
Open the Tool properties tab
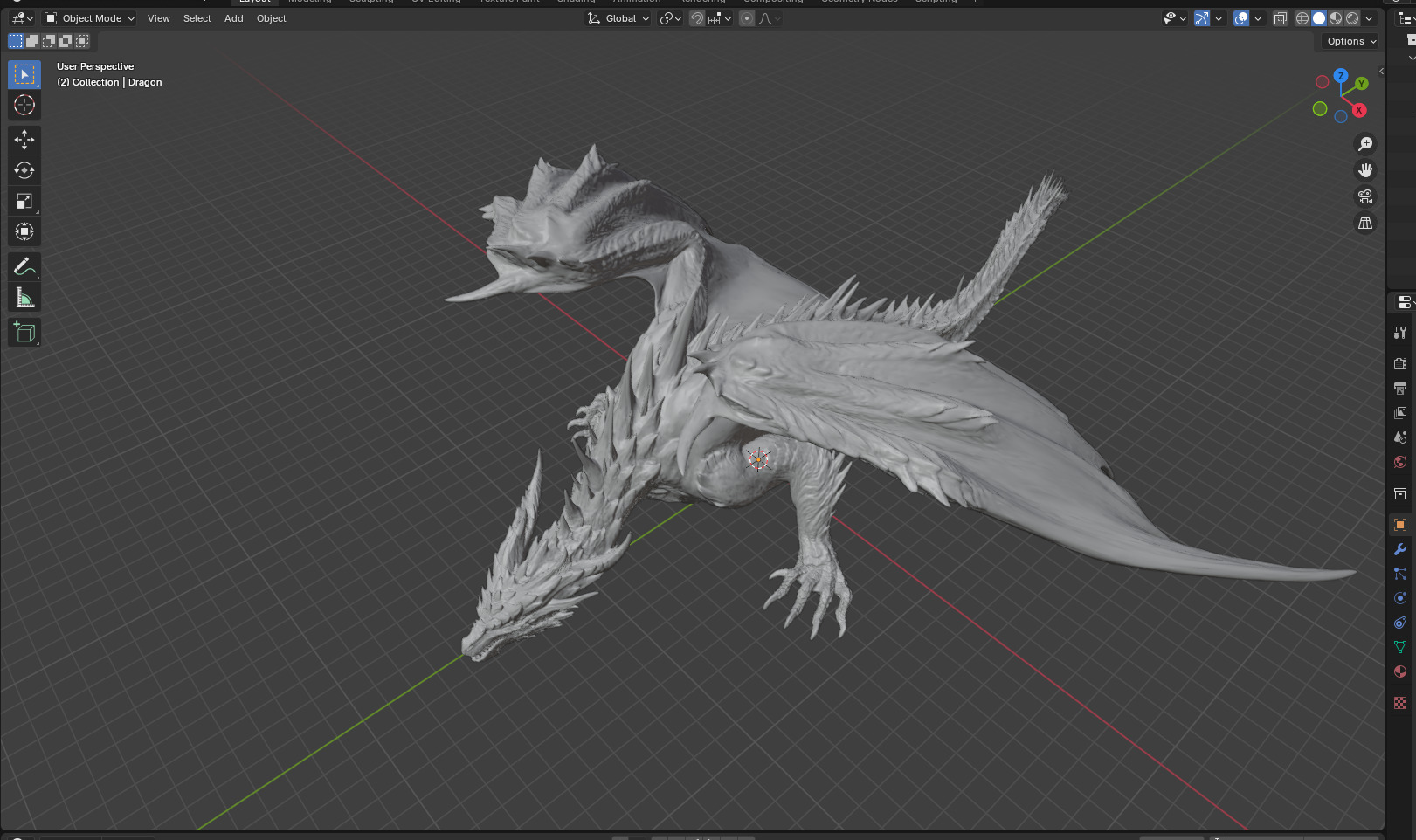click(1400, 333)
